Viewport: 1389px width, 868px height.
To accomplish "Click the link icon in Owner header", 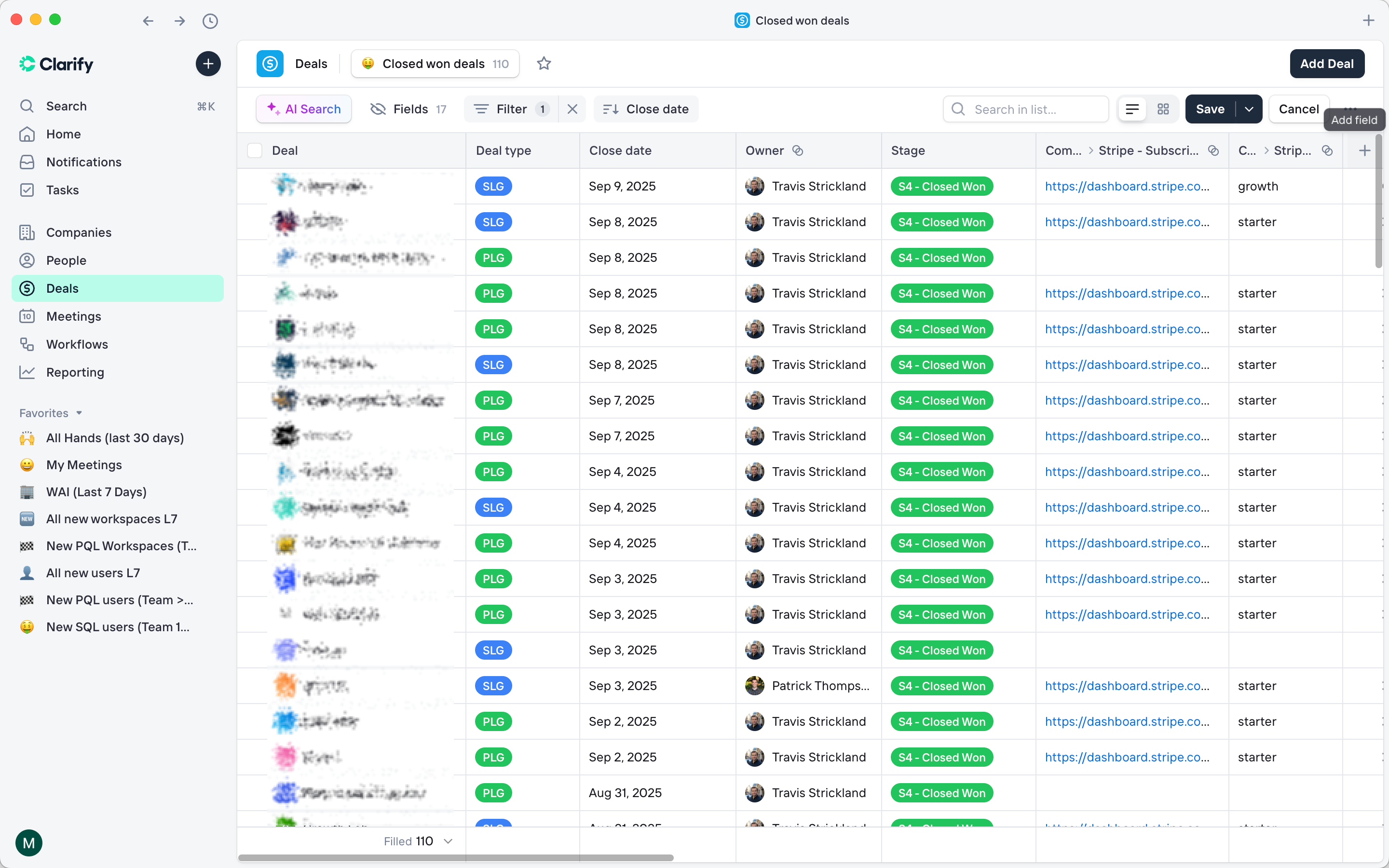I will [797, 150].
